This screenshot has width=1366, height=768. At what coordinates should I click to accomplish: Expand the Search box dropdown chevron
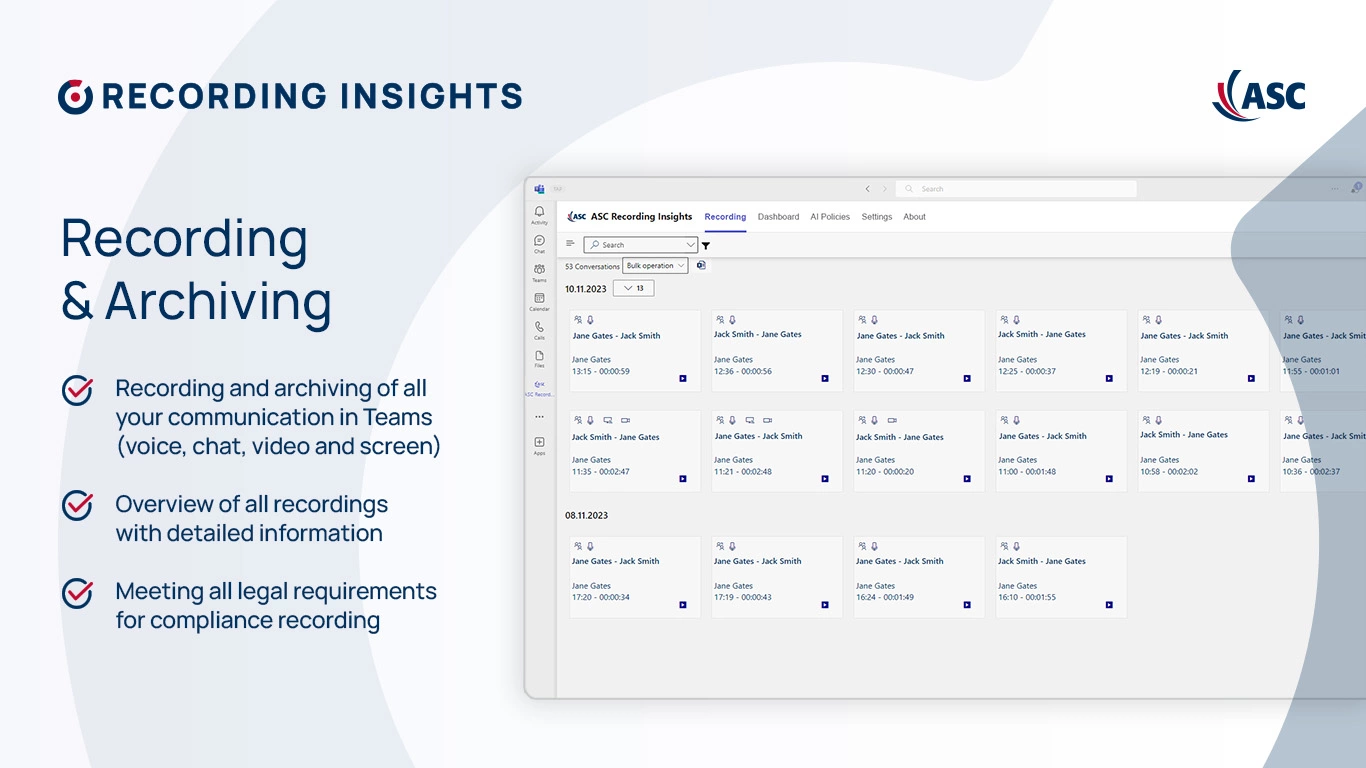coord(690,245)
